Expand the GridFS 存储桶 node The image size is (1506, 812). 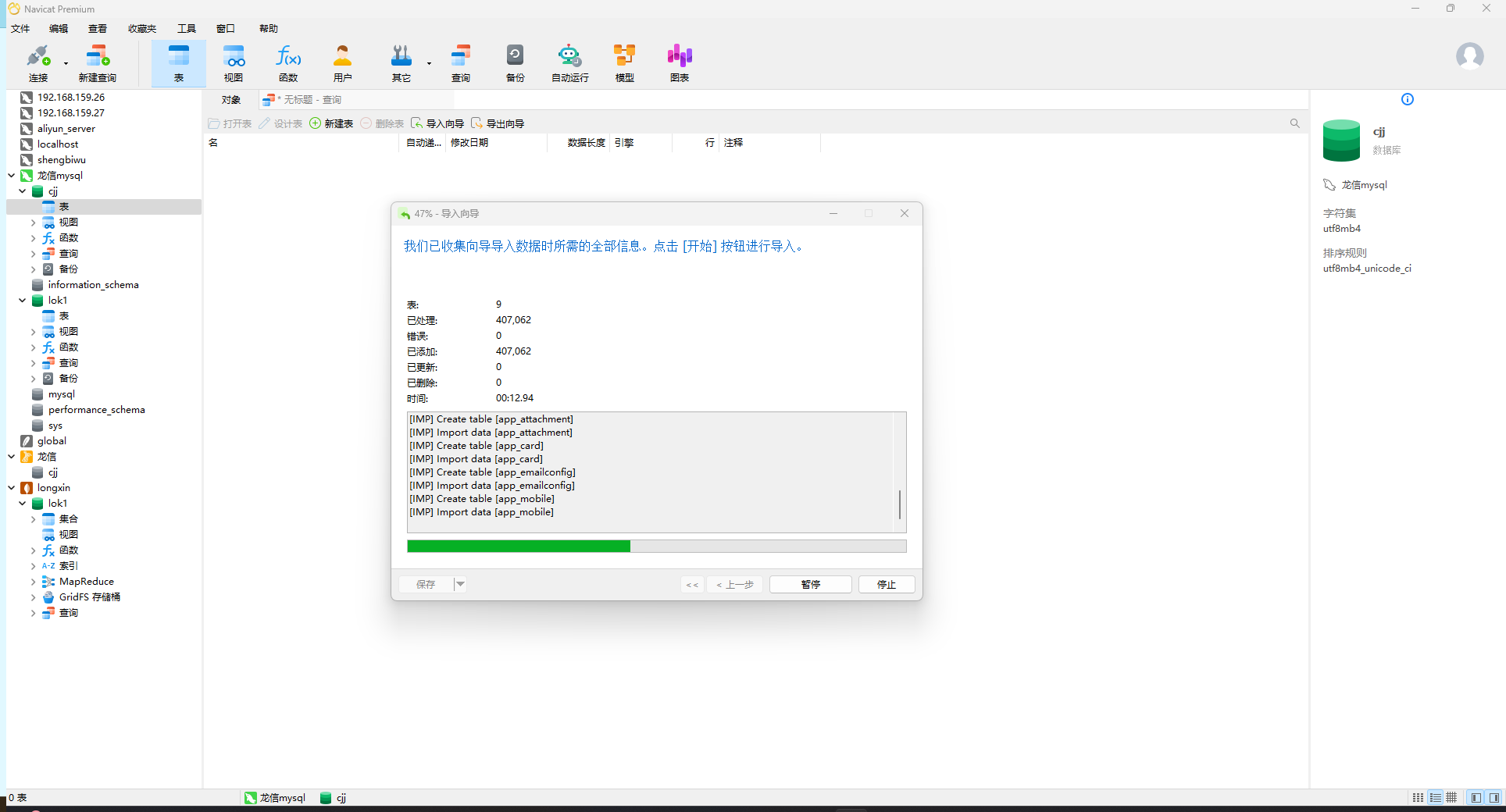34,597
